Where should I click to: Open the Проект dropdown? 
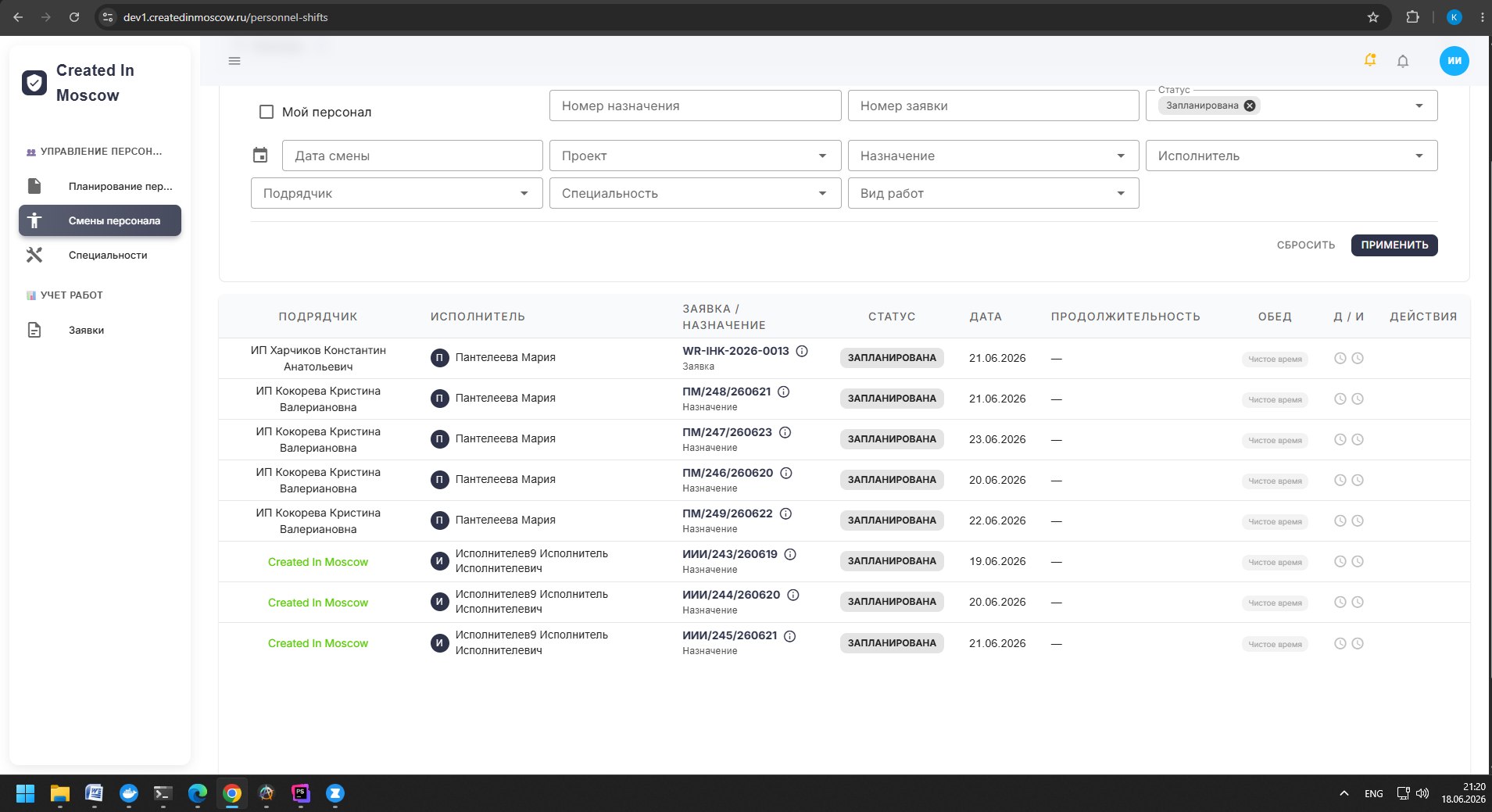695,156
